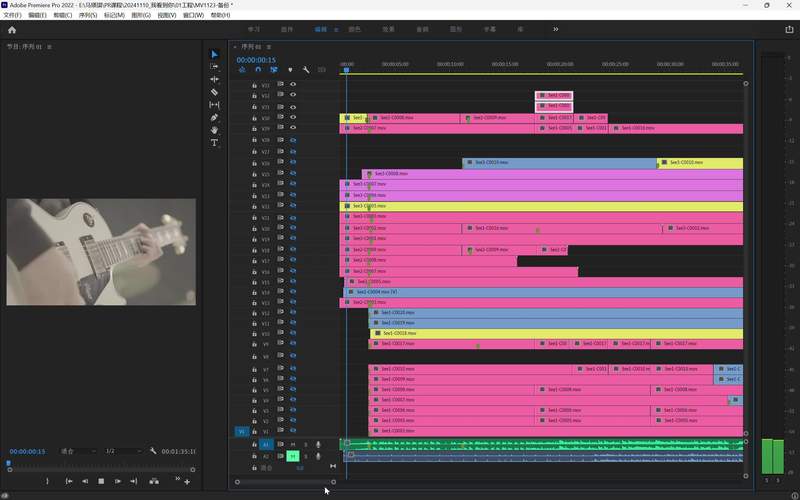The height and width of the screenshot is (500, 800).
Task: Select the Slip tool
Action: coord(214,105)
